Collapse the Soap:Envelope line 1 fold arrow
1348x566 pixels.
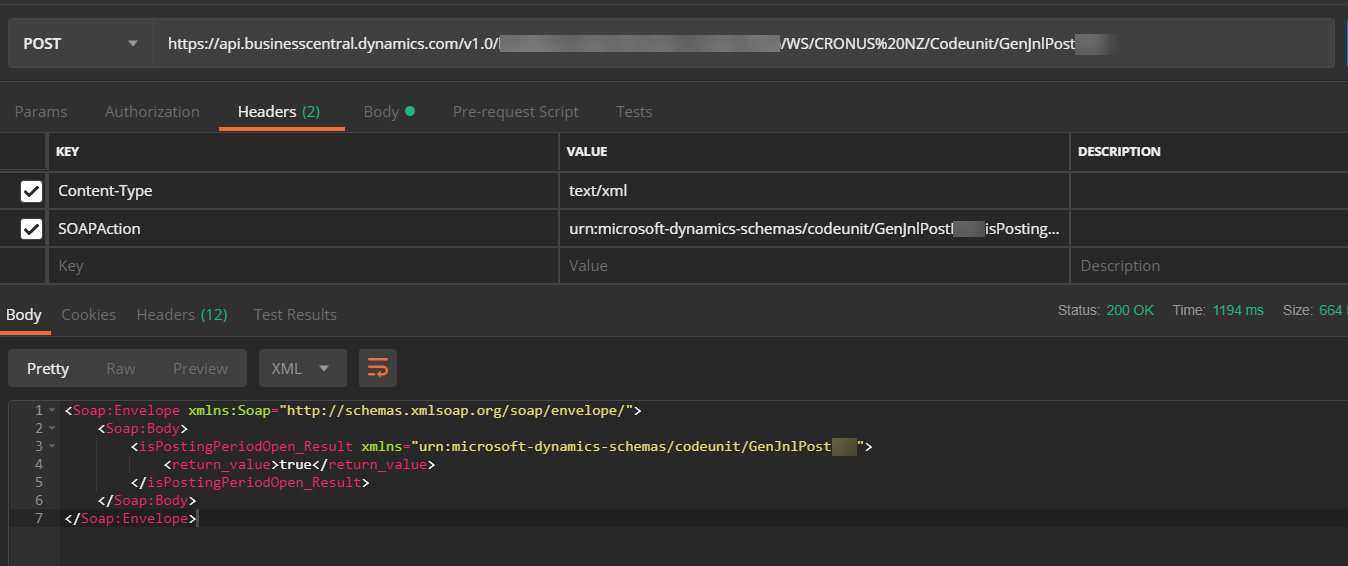[x=52, y=411]
